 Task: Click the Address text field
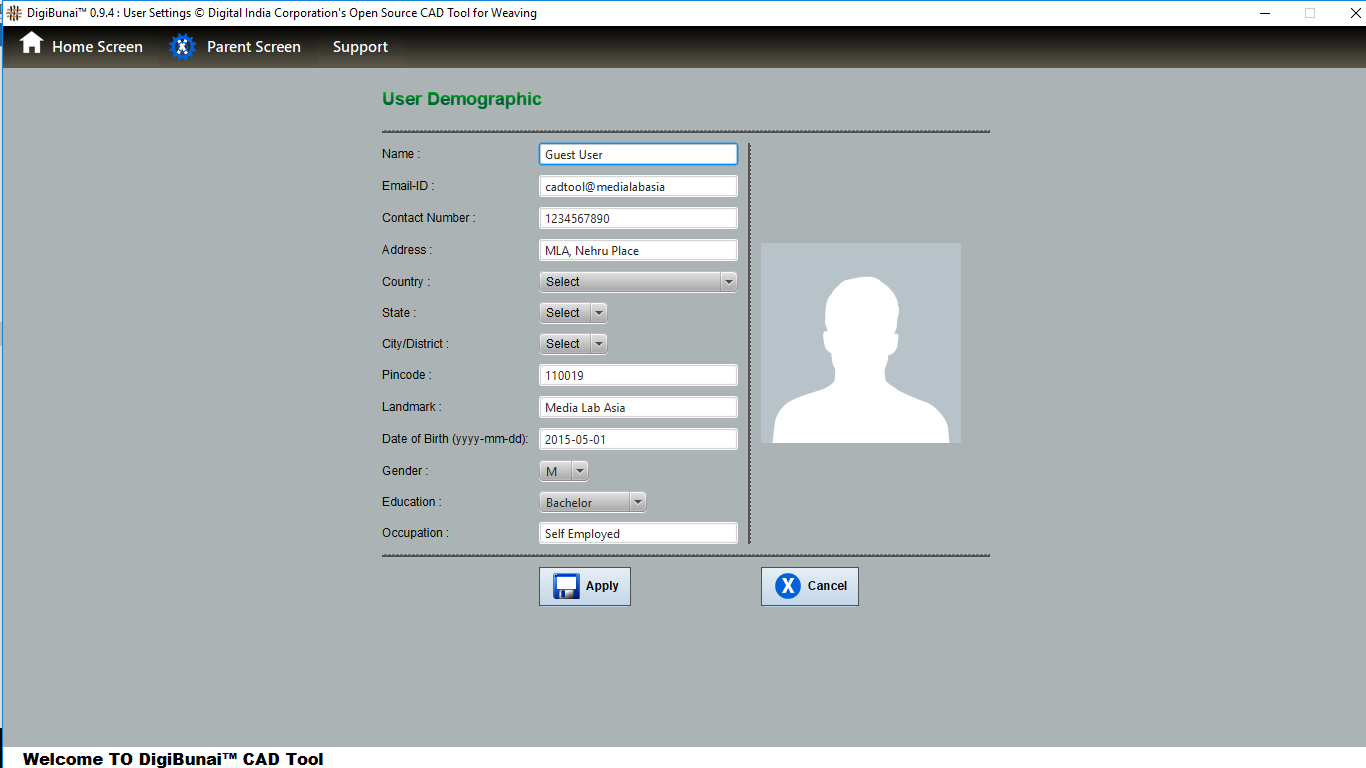pos(638,251)
